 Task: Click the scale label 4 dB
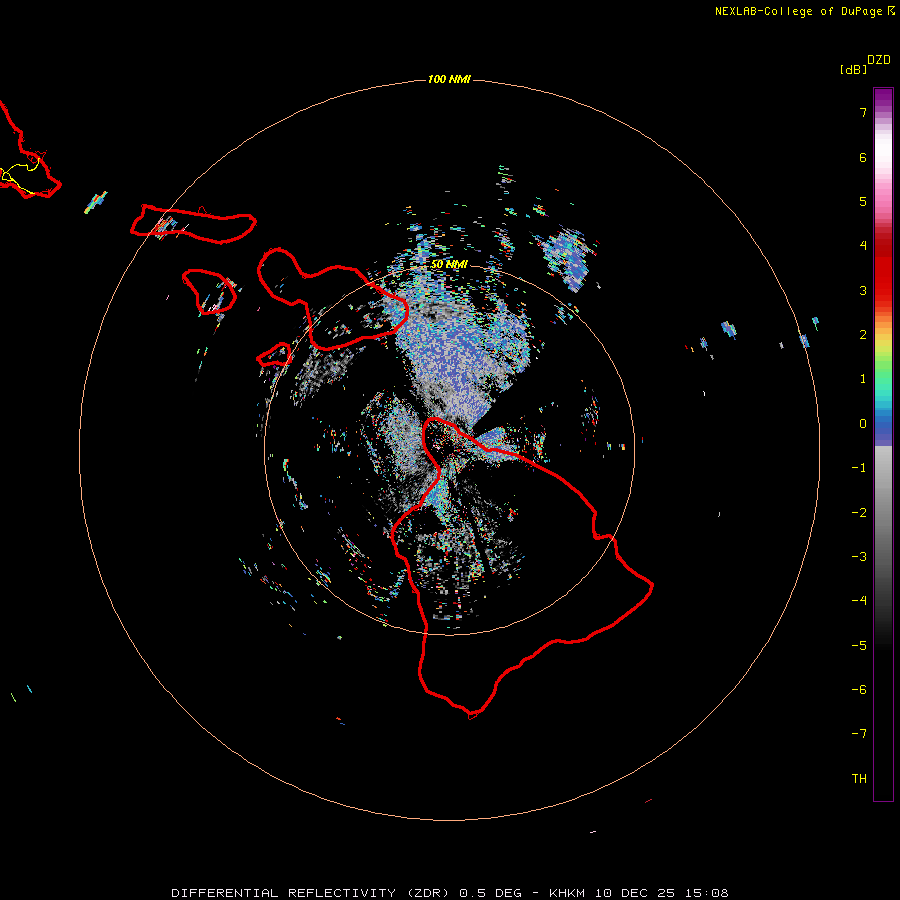pos(863,246)
